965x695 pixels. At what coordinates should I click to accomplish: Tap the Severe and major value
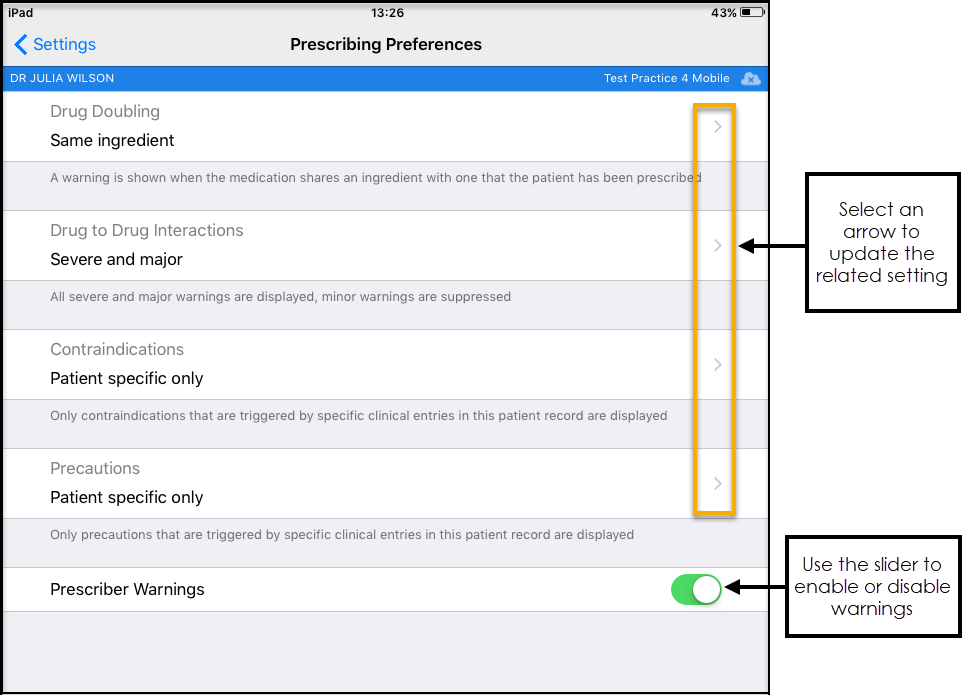click(x=116, y=259)
